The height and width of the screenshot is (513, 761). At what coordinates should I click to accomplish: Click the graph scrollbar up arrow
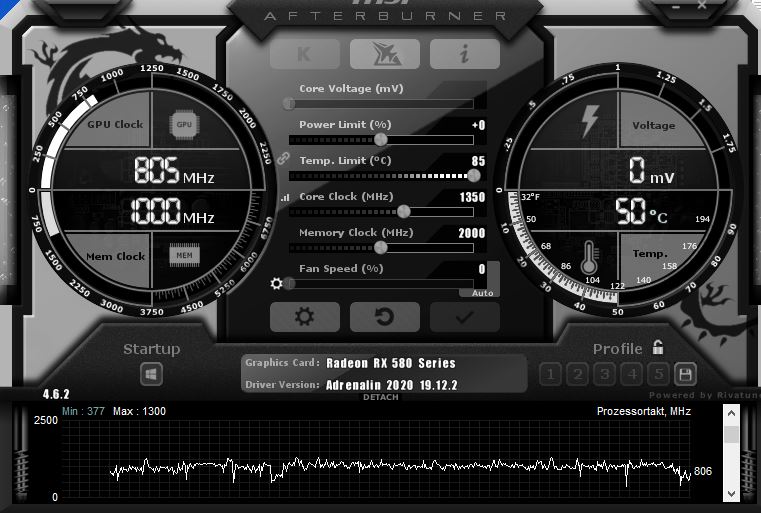pos(731,414)
